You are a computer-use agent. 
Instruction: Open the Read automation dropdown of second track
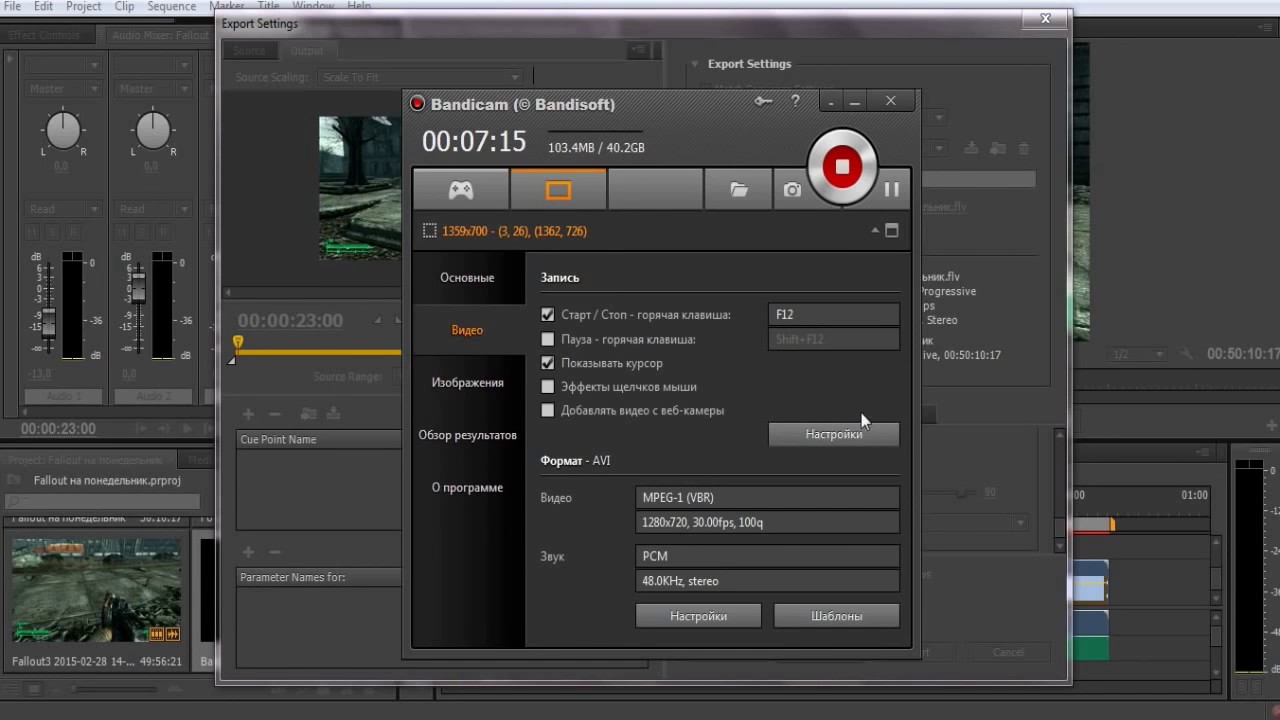(153, 209)
